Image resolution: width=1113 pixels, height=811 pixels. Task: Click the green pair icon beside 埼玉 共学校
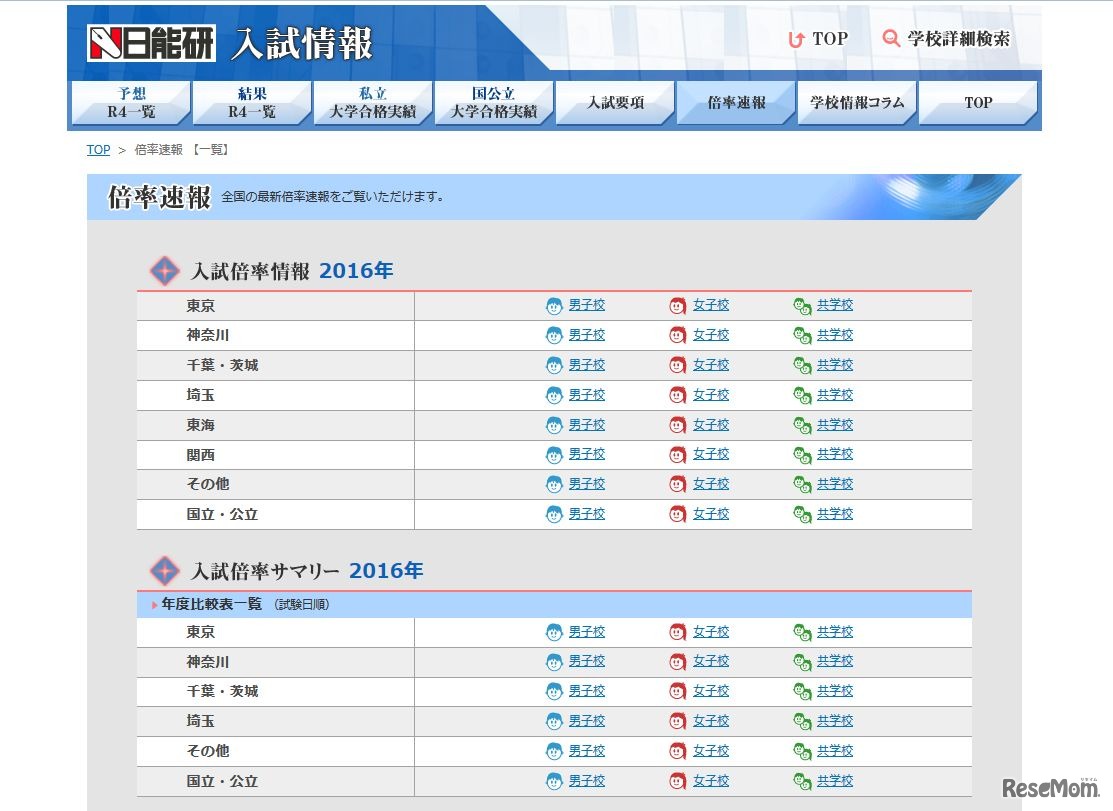(x=801, y=394)
